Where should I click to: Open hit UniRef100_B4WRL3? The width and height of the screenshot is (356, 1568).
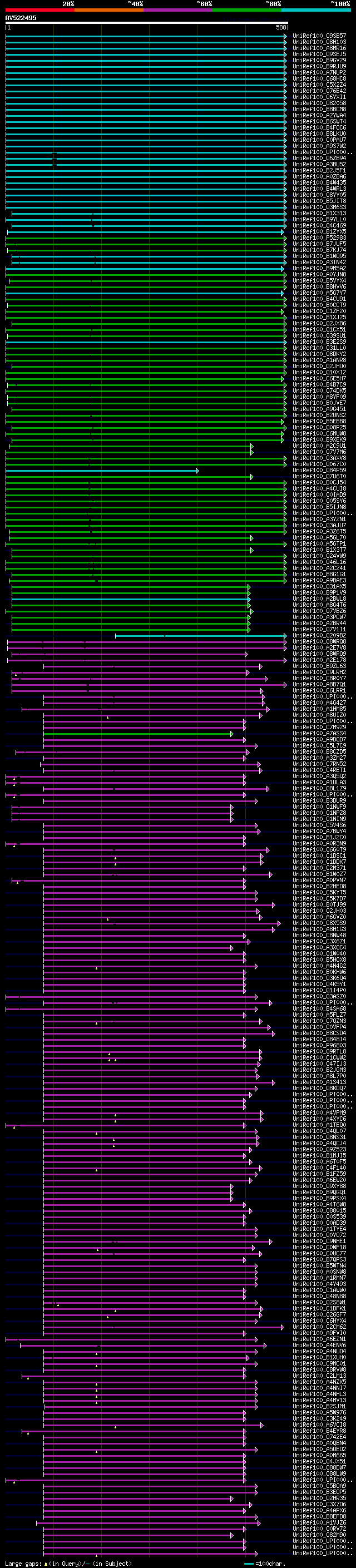(x=319, y=189)
